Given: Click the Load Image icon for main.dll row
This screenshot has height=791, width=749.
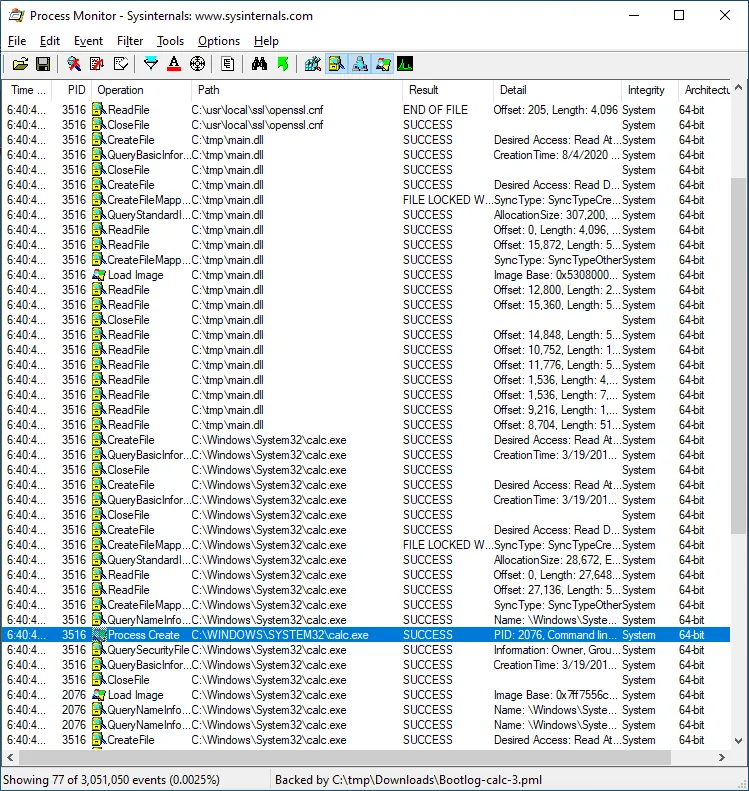Looking at the screenshot, I should click(99, 275).
